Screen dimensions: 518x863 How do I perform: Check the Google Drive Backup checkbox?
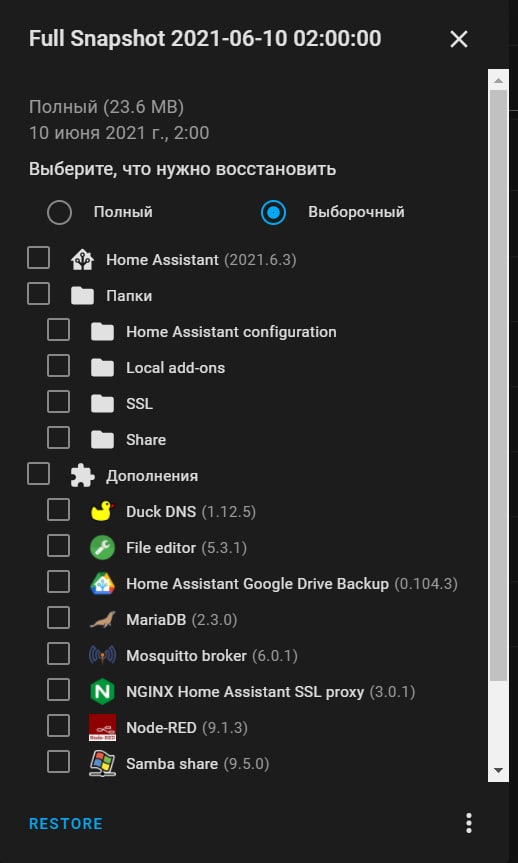pyautogui.click(x=58, y=582)
